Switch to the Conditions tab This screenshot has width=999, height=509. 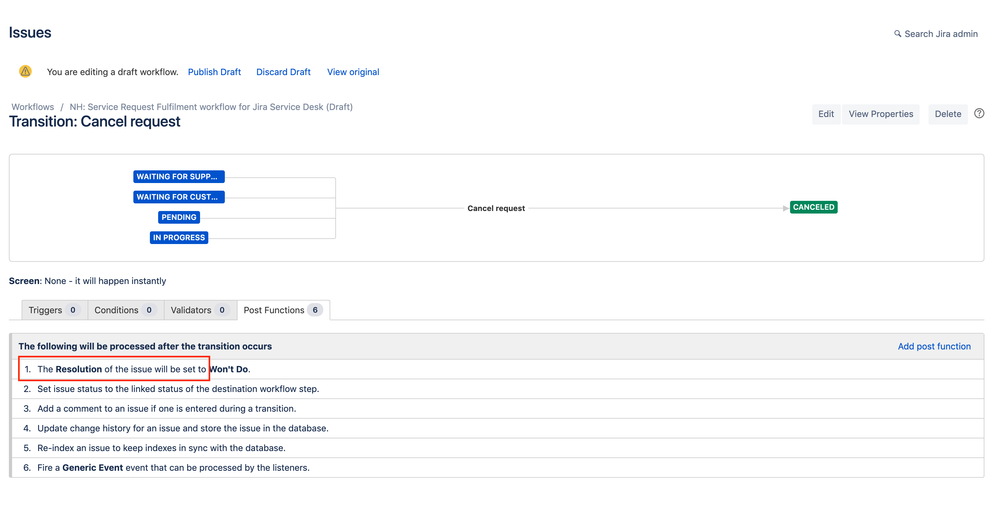126,310
